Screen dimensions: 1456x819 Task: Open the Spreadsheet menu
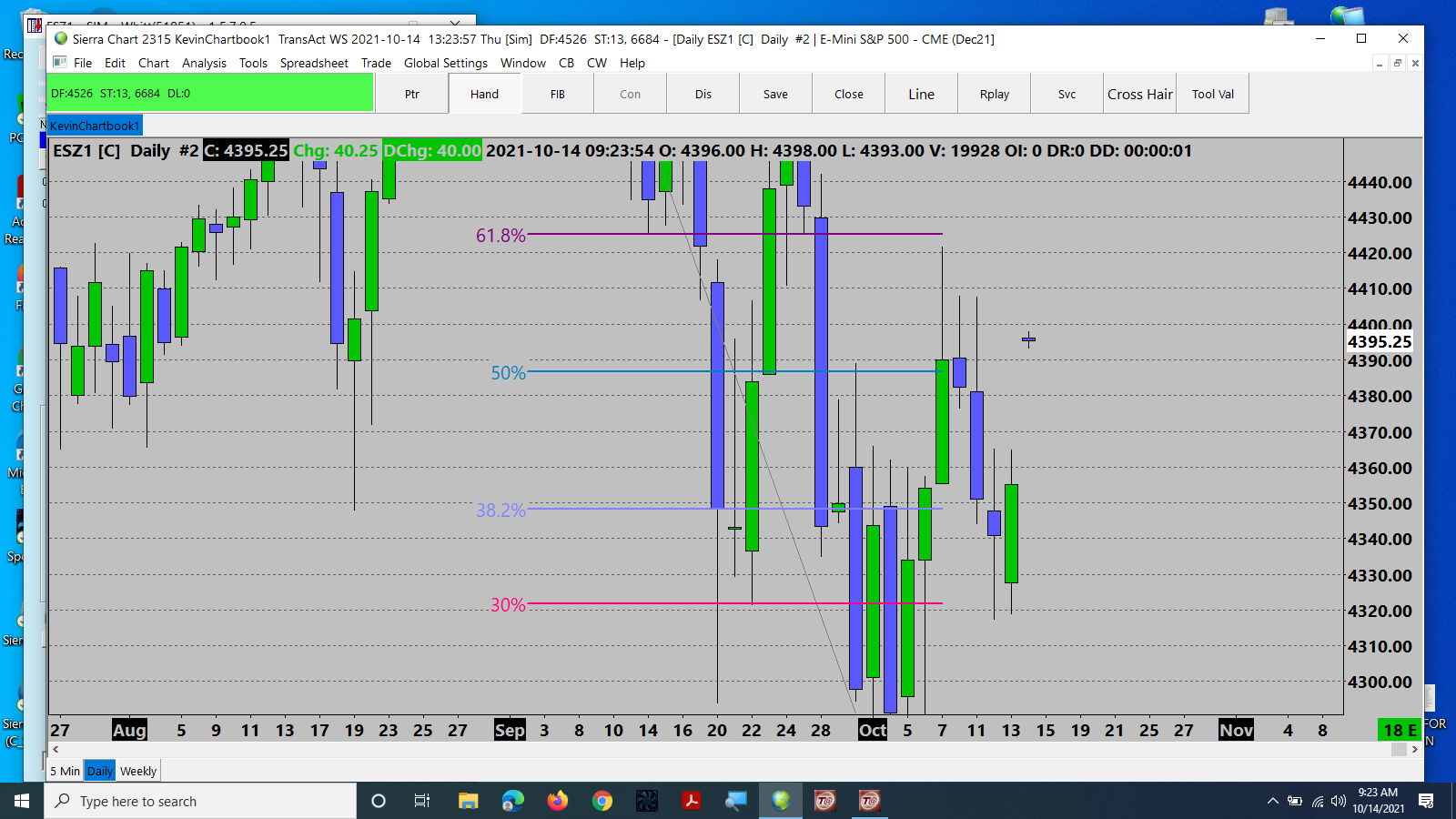pyautogui.click(x=314, y=63)
